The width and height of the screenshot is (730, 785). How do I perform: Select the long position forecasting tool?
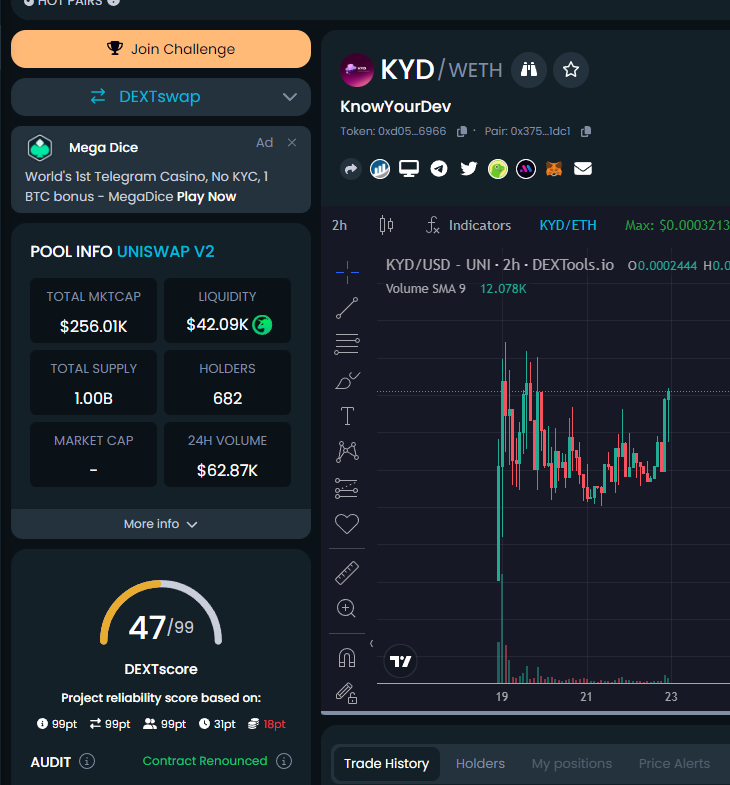tap(346, 489)
